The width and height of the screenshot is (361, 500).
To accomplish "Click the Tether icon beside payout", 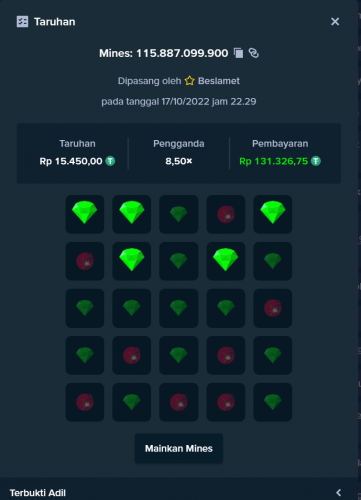I will [x=316, y=161].
